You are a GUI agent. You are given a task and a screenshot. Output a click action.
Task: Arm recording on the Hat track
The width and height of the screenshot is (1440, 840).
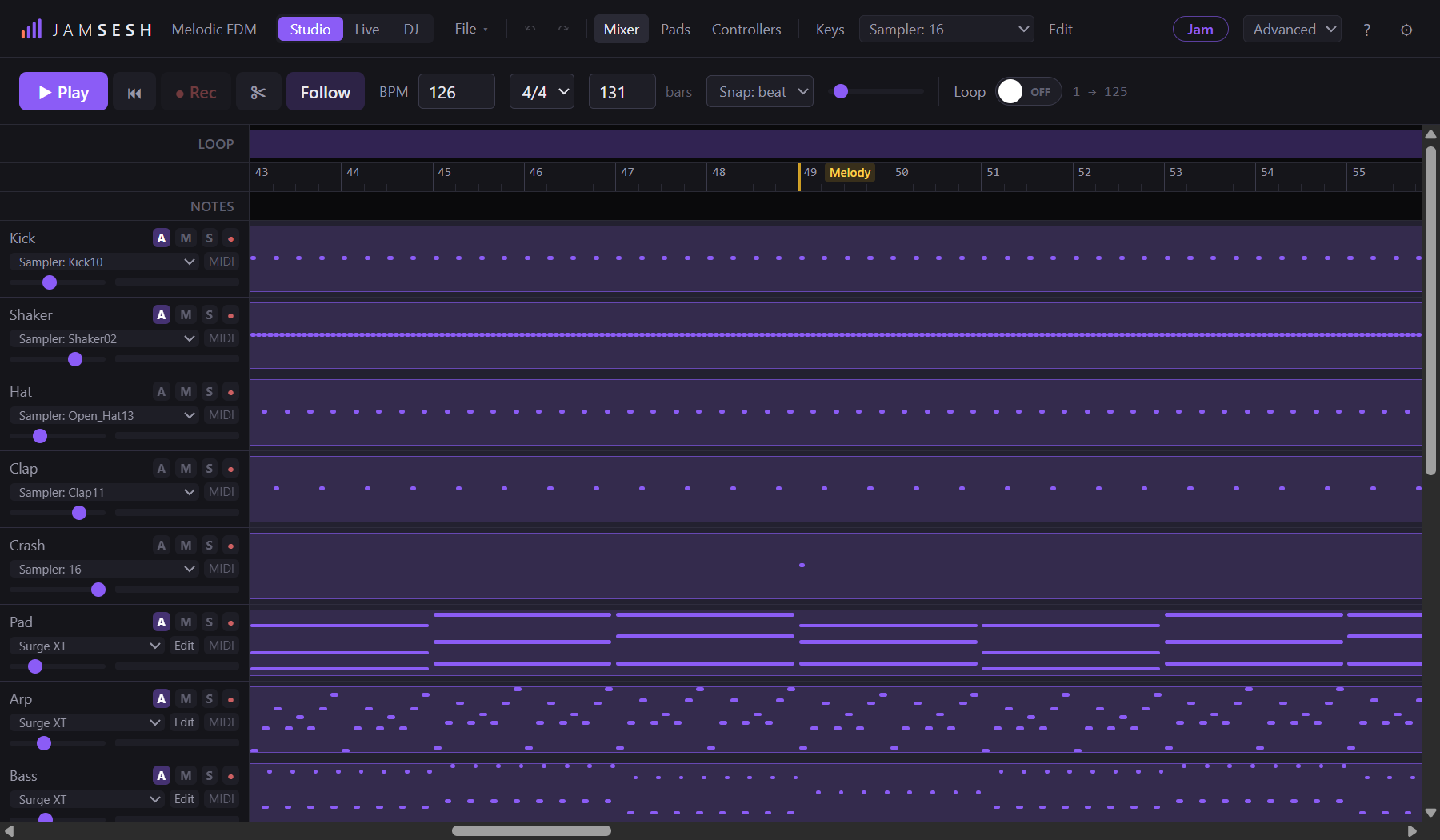pyautogui.click(x=230, y=392)
